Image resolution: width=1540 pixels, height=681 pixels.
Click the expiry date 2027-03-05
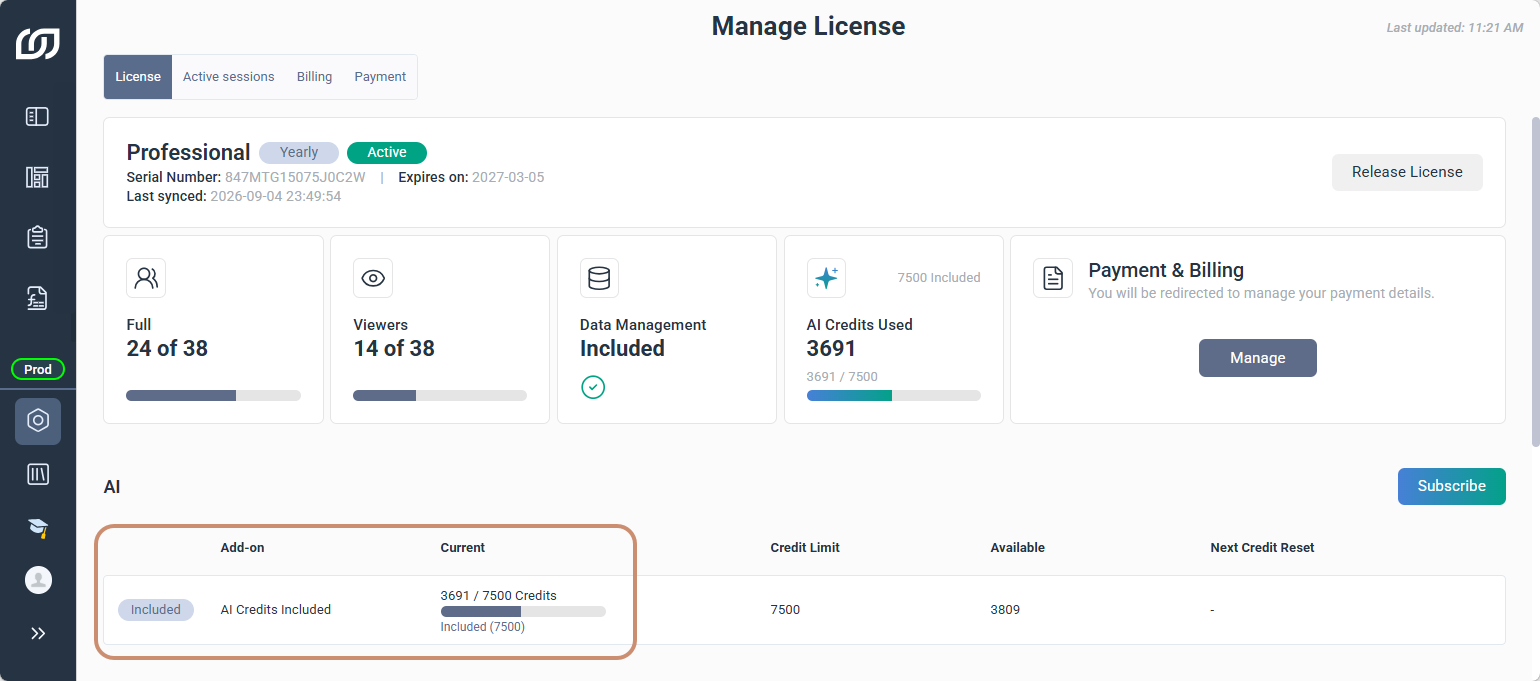(x=508, y=178)
